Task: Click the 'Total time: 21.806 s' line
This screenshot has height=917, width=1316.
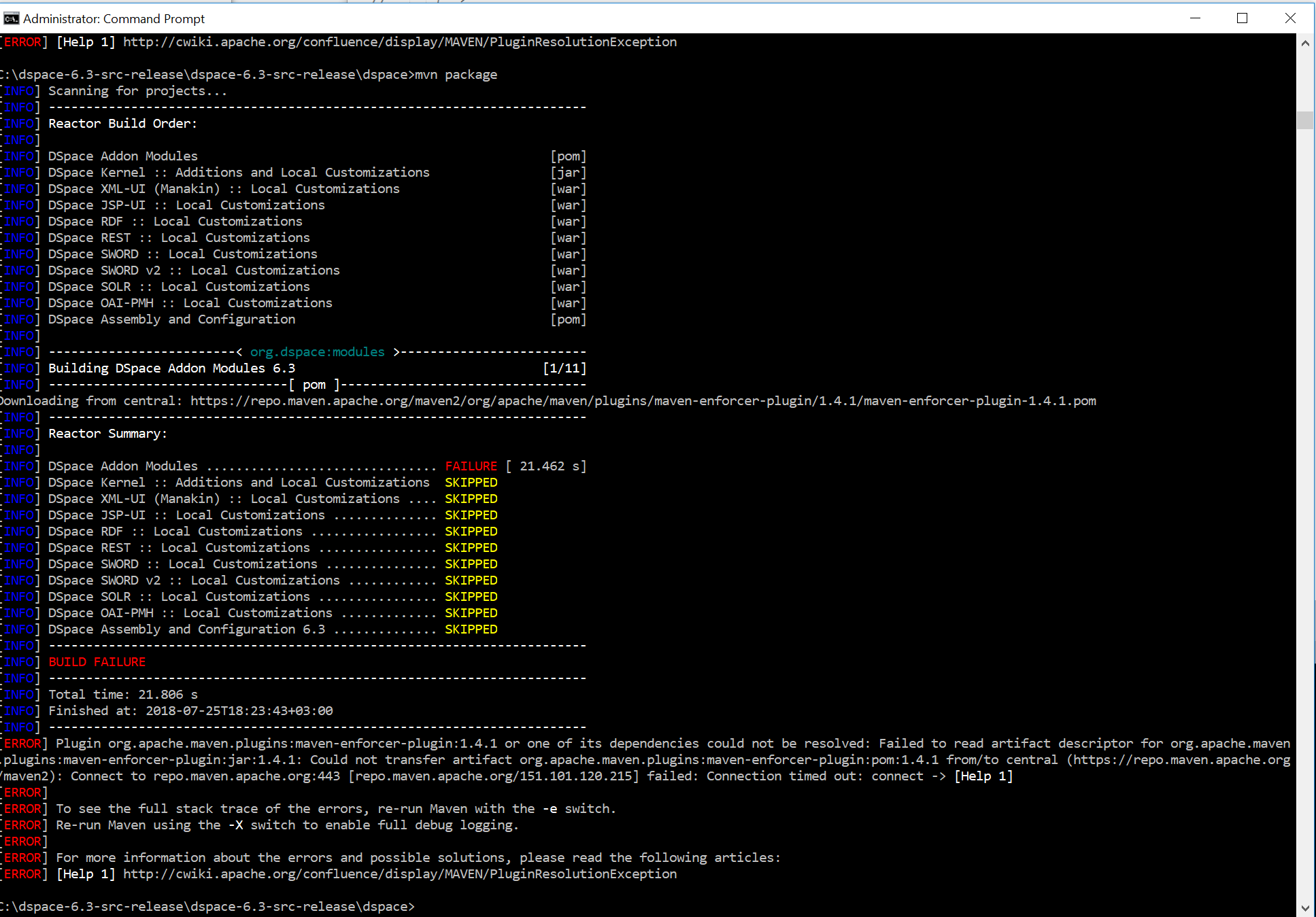Action: (x=123, y=695)
